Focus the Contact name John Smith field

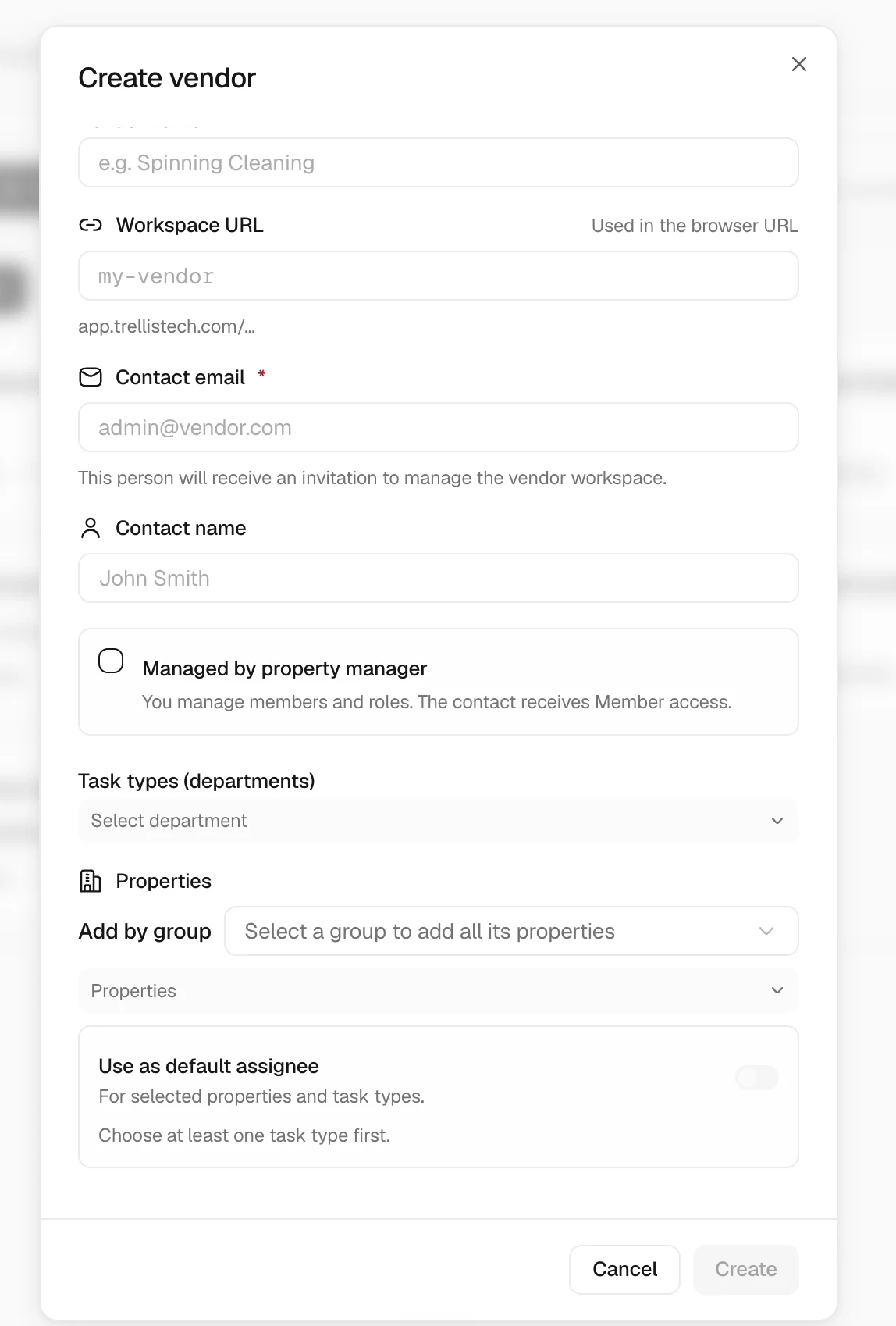coord(439,578)
